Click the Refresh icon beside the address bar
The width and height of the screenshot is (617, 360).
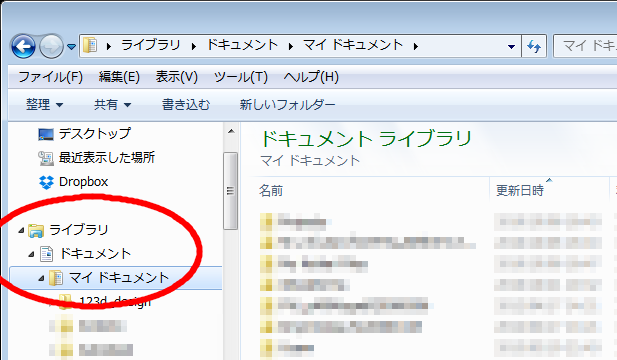[x=534, y=46]
